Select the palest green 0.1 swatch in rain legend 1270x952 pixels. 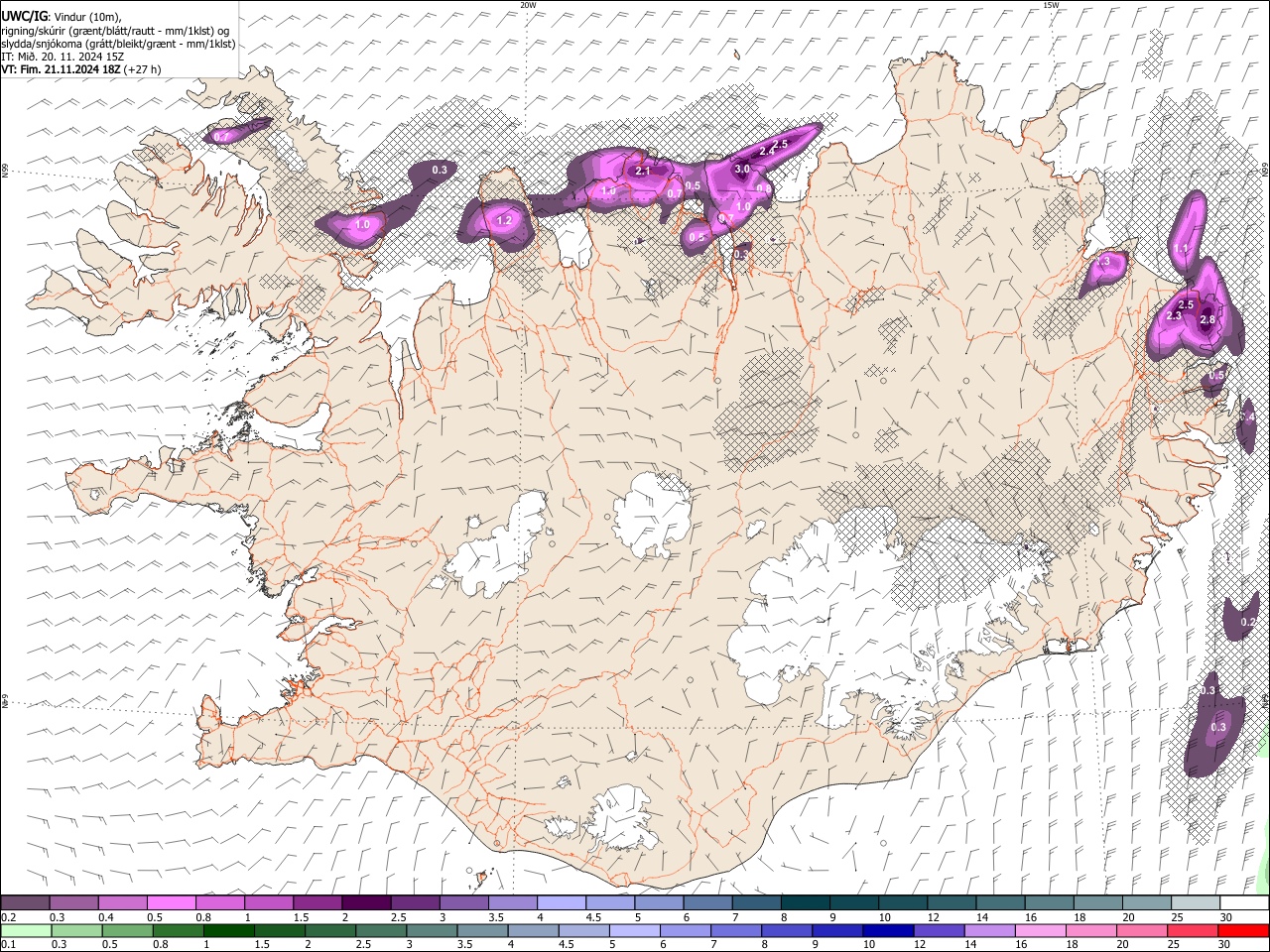pyautogui.click(x=27, y=930)
